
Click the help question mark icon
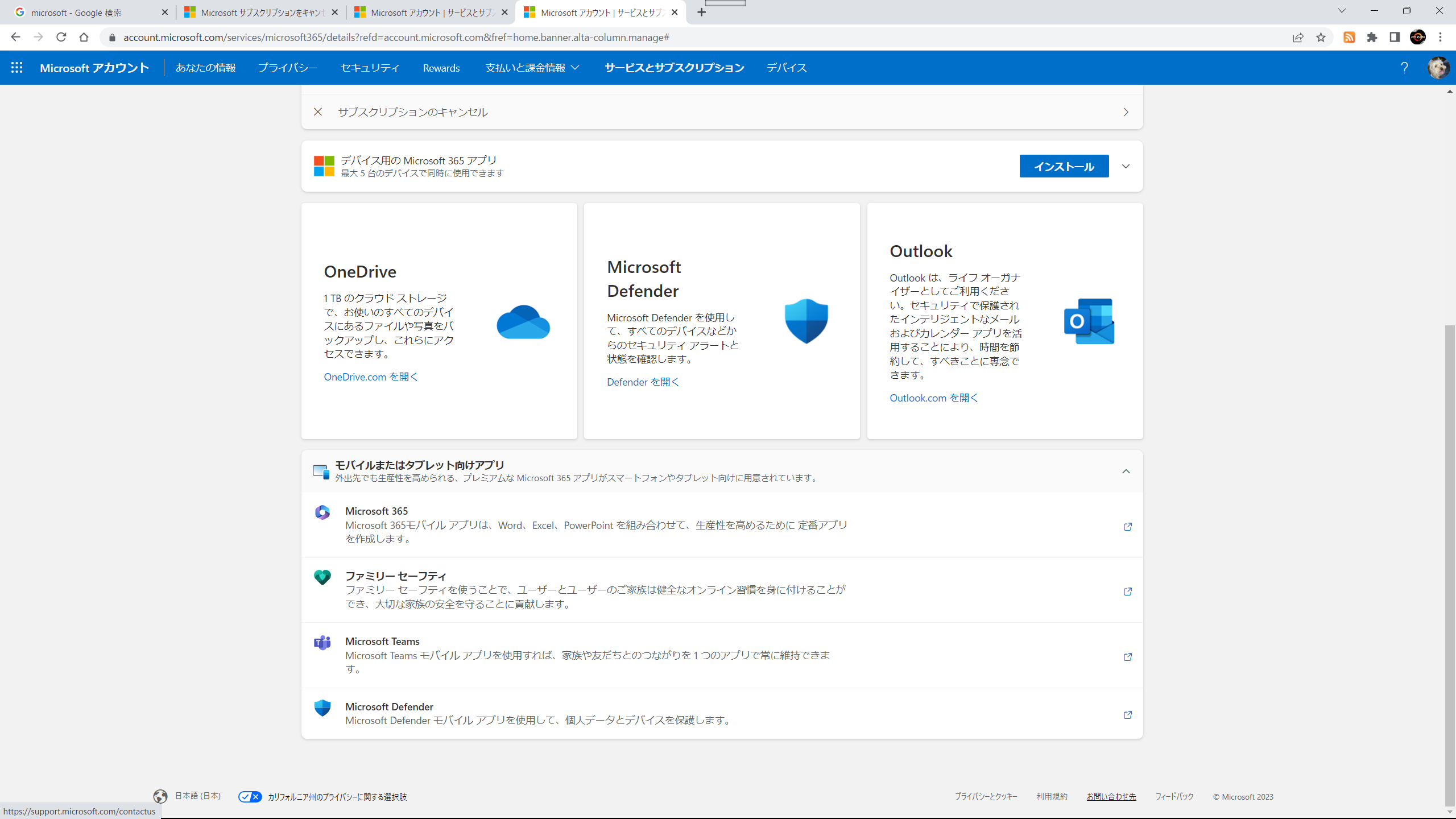click(1404, 68)
